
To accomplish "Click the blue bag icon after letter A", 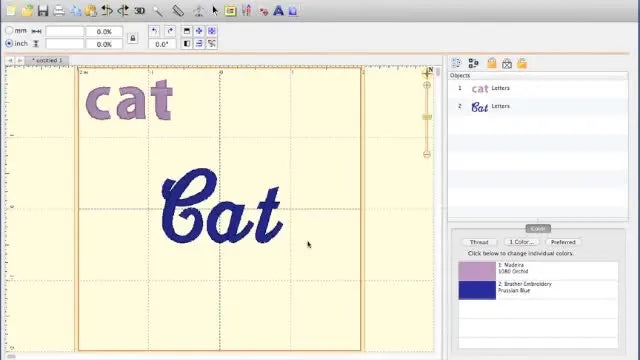I will coord(293,11).
